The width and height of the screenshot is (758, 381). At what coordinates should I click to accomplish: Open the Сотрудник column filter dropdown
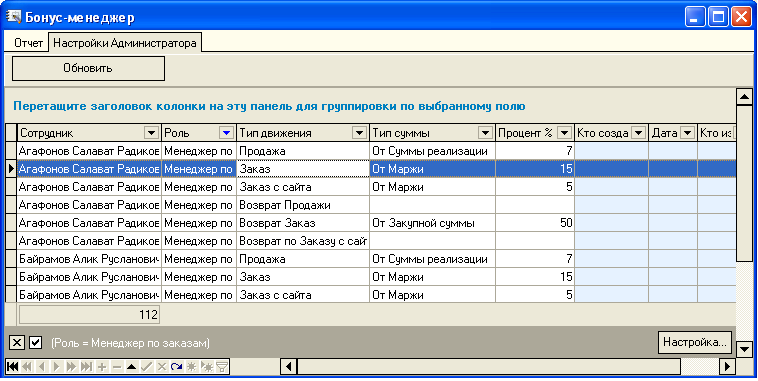[x=151, y=133]
